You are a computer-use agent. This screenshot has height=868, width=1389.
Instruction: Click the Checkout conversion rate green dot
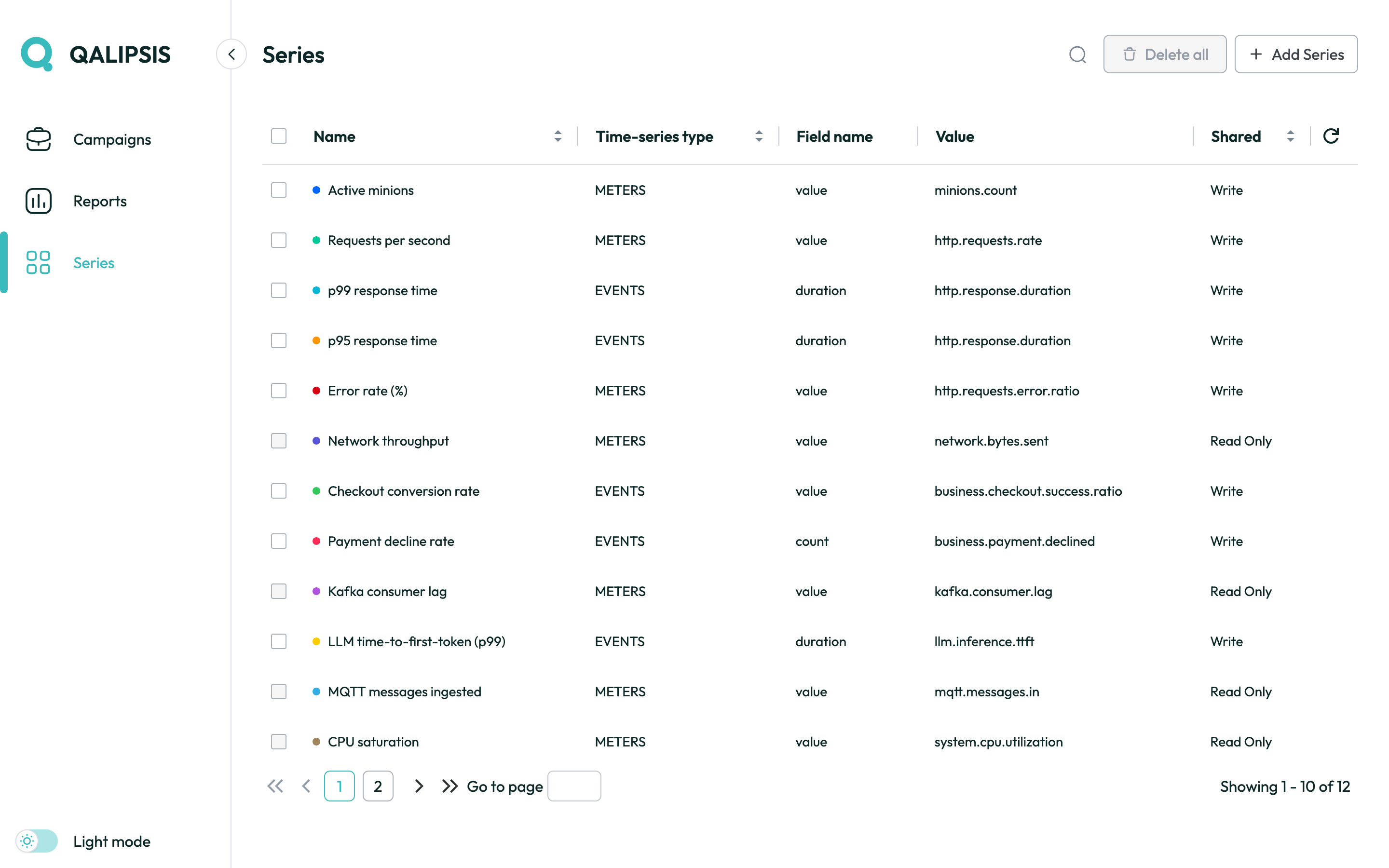(316, 491)
